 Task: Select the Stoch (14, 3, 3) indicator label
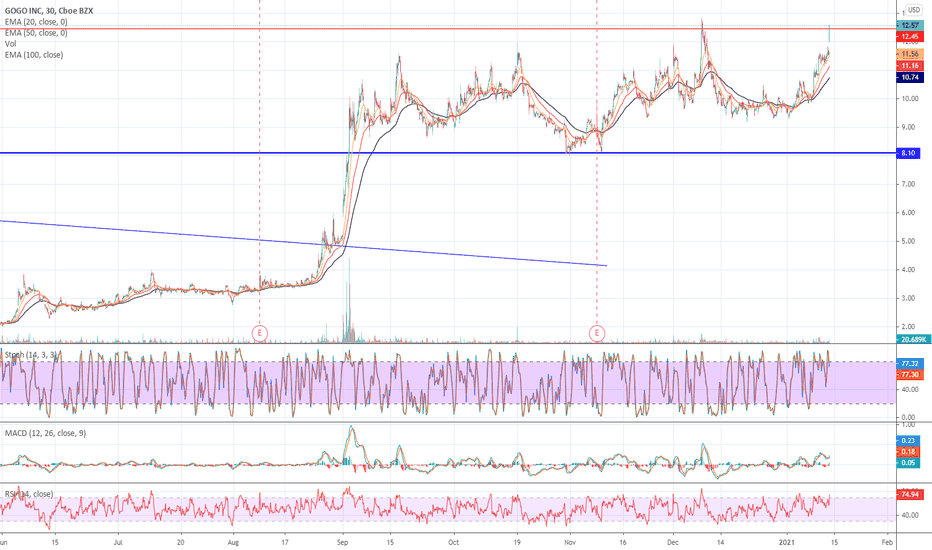point(31,355)
